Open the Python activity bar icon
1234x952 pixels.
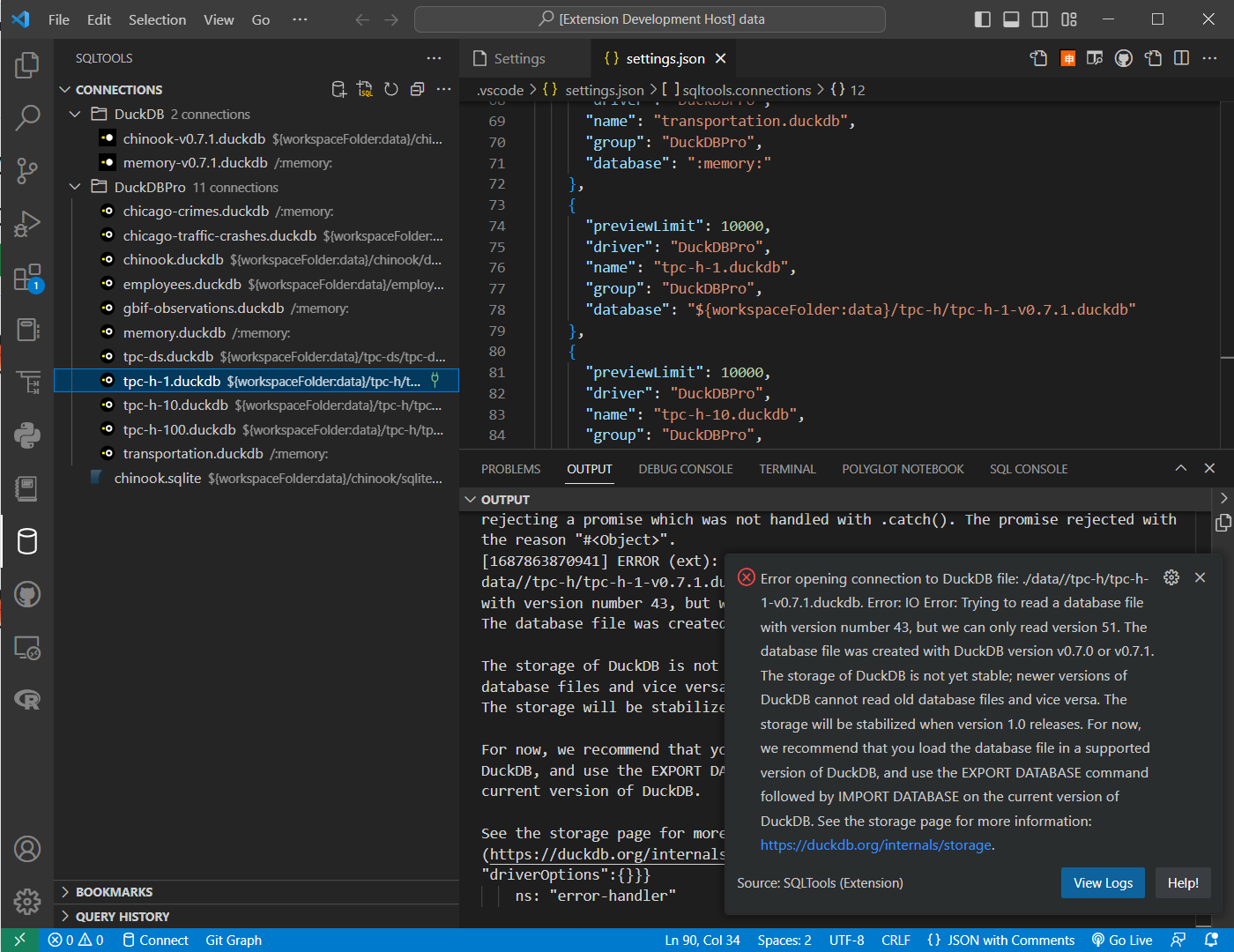click(27, 435)
